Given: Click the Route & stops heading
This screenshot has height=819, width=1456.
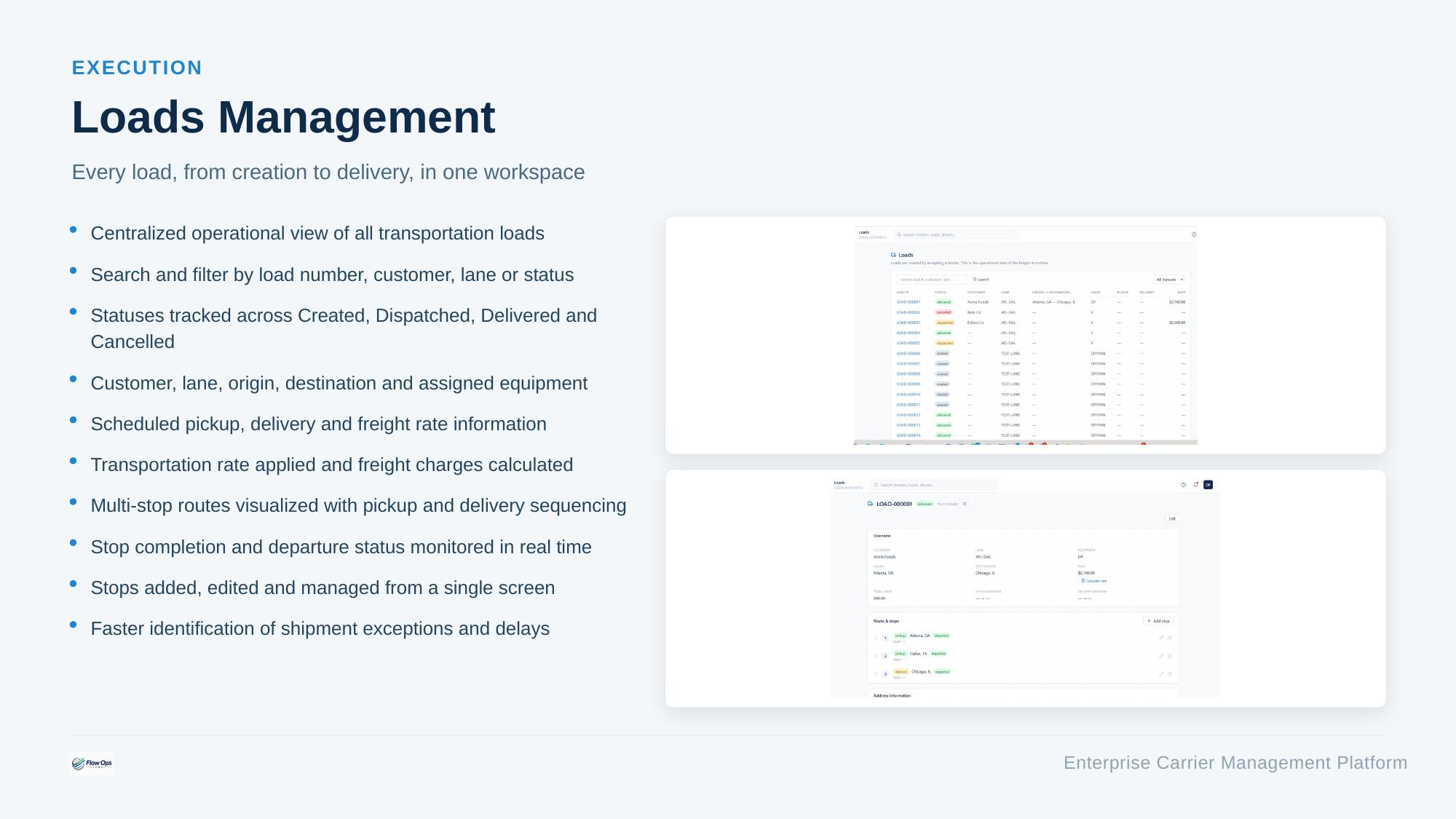Looking at the screenshot, I should point(886,621).
